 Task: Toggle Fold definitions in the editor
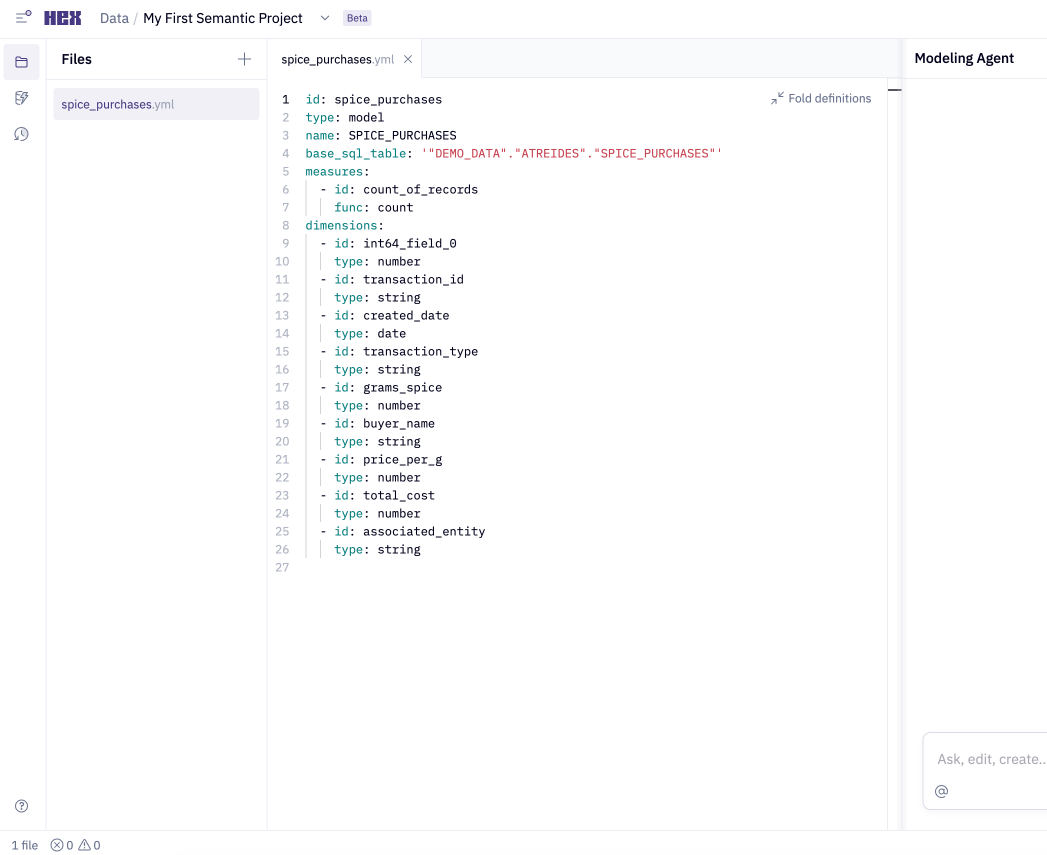click(821, 98)
